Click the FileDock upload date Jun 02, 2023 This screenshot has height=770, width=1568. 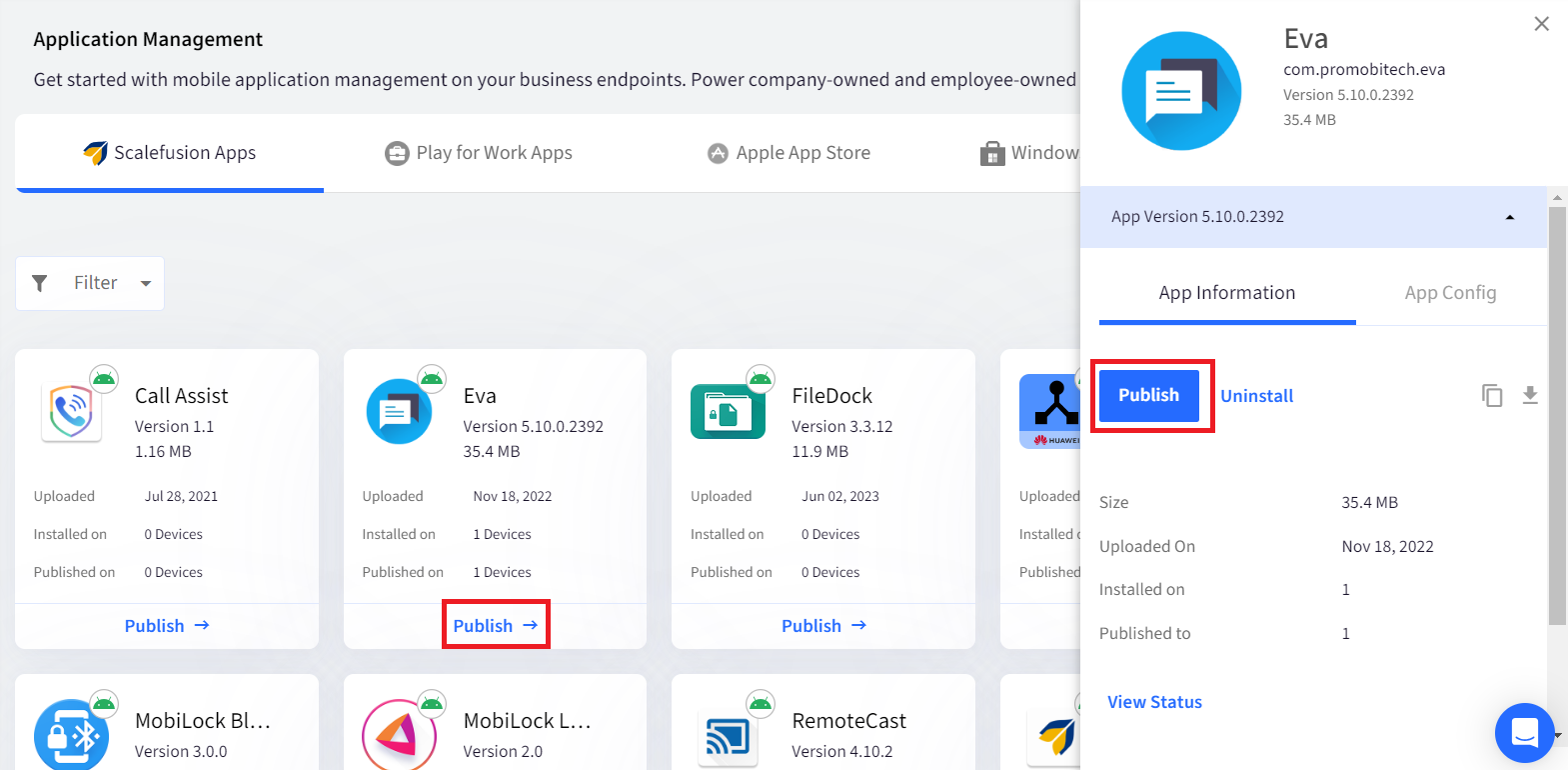840,496
